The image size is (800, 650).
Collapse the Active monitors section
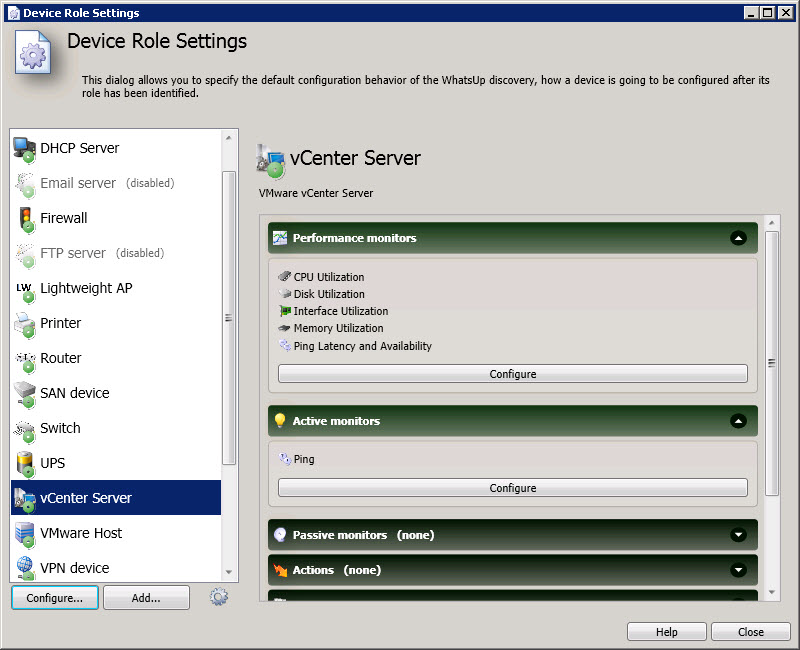(x=738, y=421)
